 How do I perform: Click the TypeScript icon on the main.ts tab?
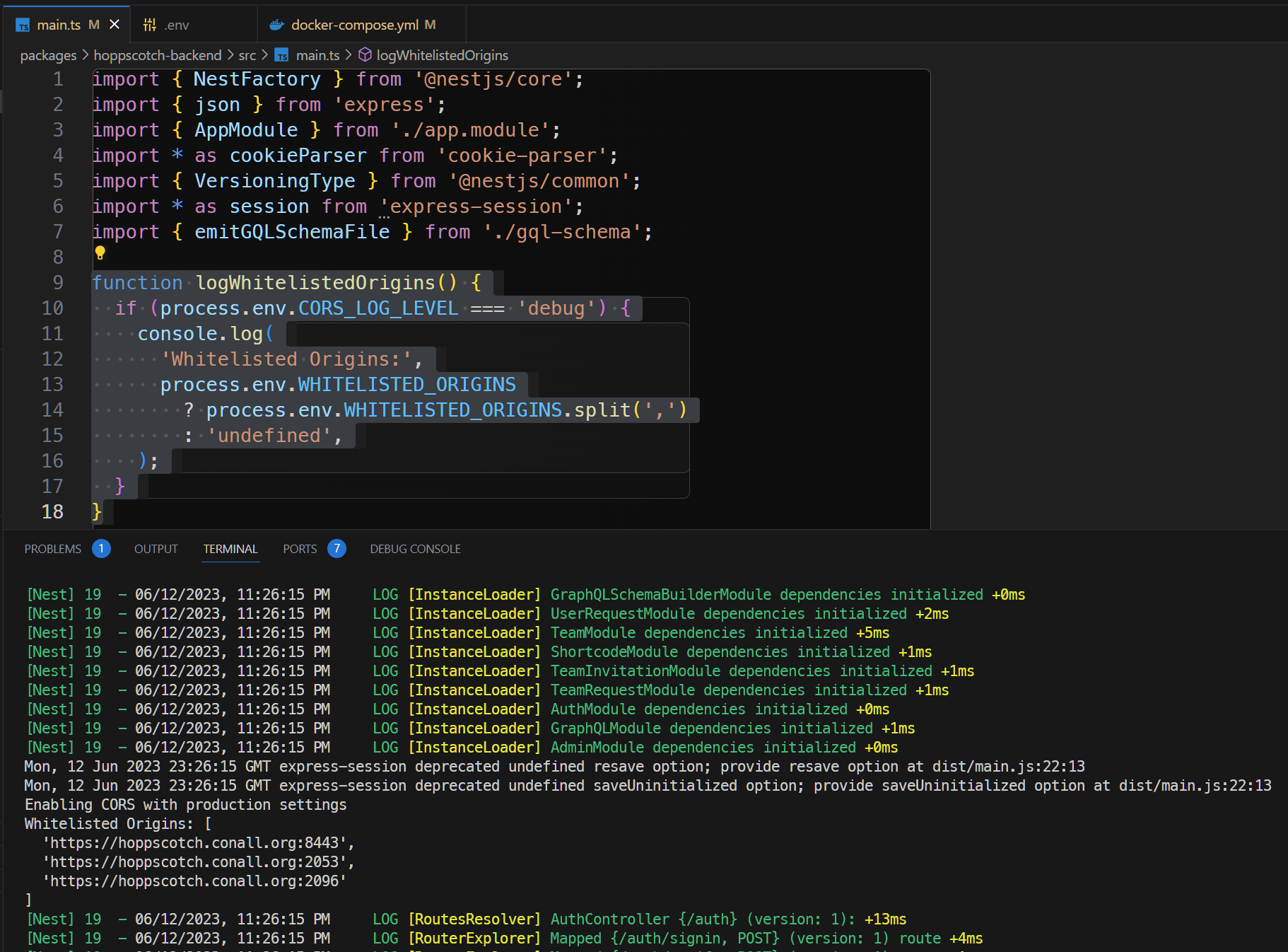(23, 24)
